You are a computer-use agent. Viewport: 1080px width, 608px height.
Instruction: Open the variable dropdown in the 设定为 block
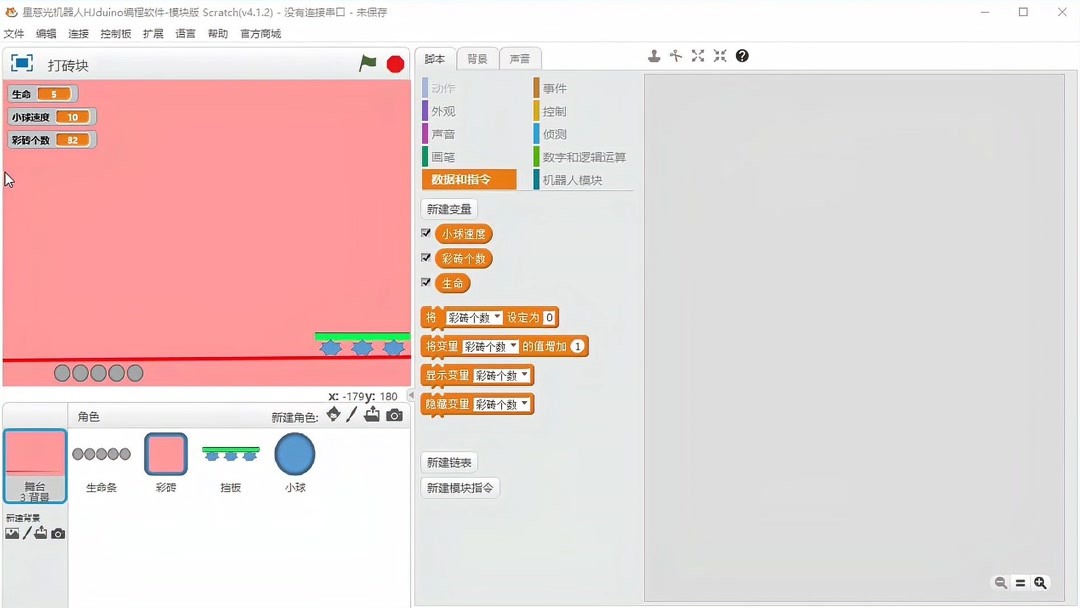click(x=500, y=316)
